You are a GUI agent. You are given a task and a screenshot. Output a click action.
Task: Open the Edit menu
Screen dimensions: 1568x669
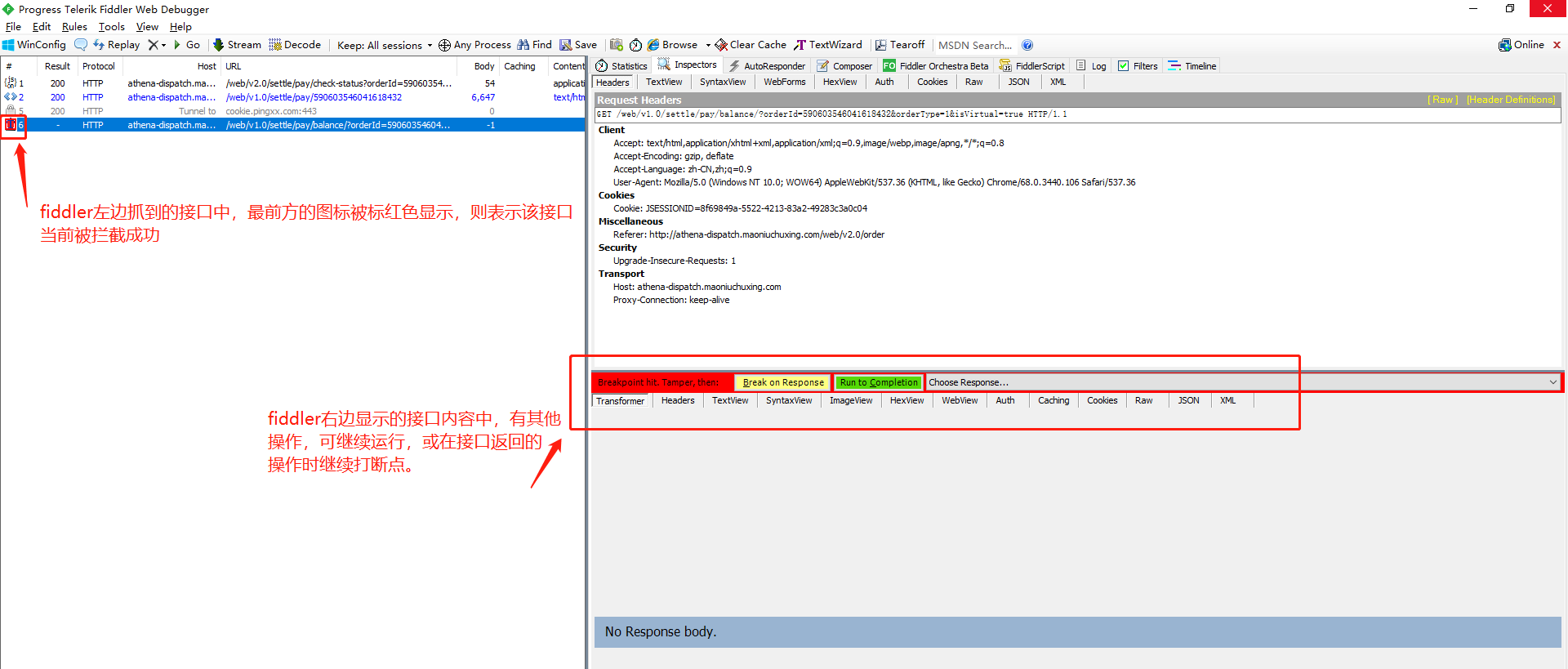[42, 27]
